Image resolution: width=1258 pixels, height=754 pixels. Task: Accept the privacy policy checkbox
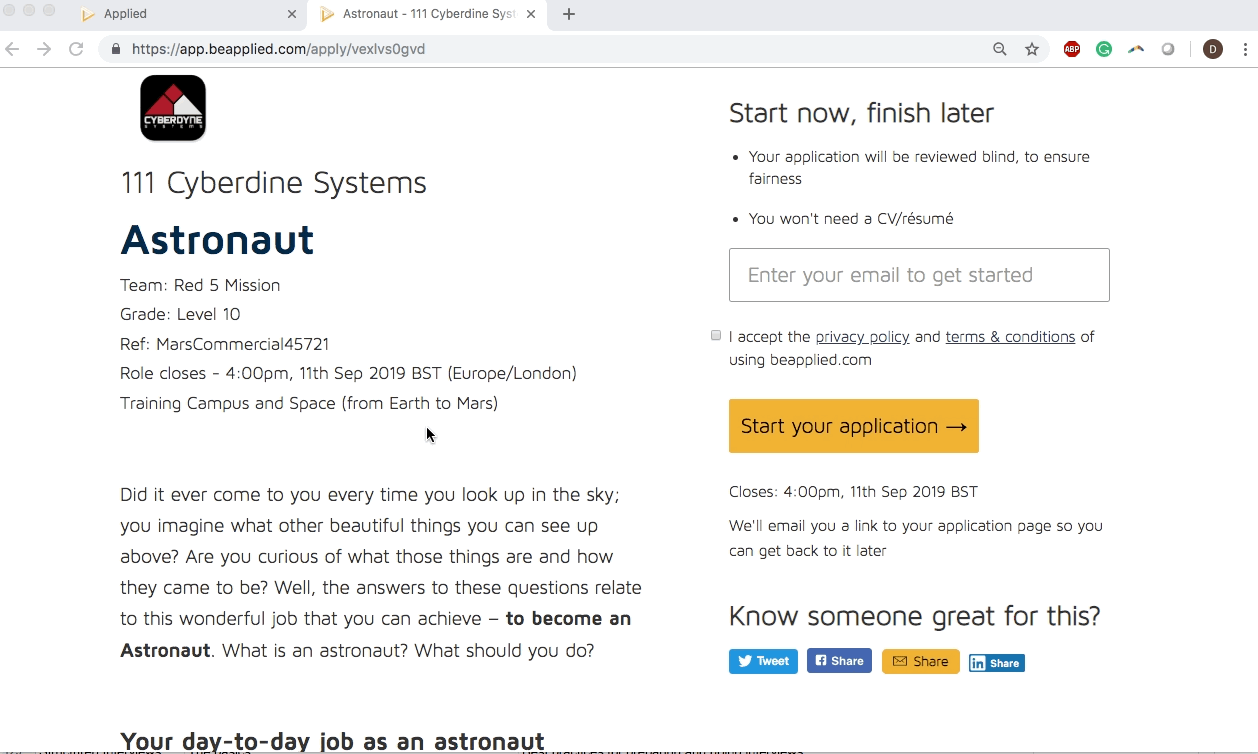tap(716, 336)
